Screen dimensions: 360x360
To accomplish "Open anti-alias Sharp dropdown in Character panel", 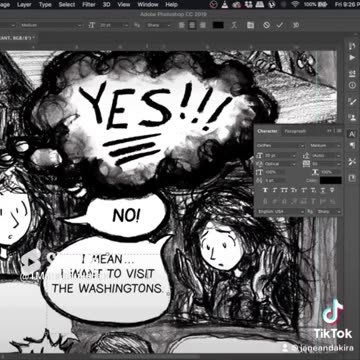I will (x=328, y=212).
